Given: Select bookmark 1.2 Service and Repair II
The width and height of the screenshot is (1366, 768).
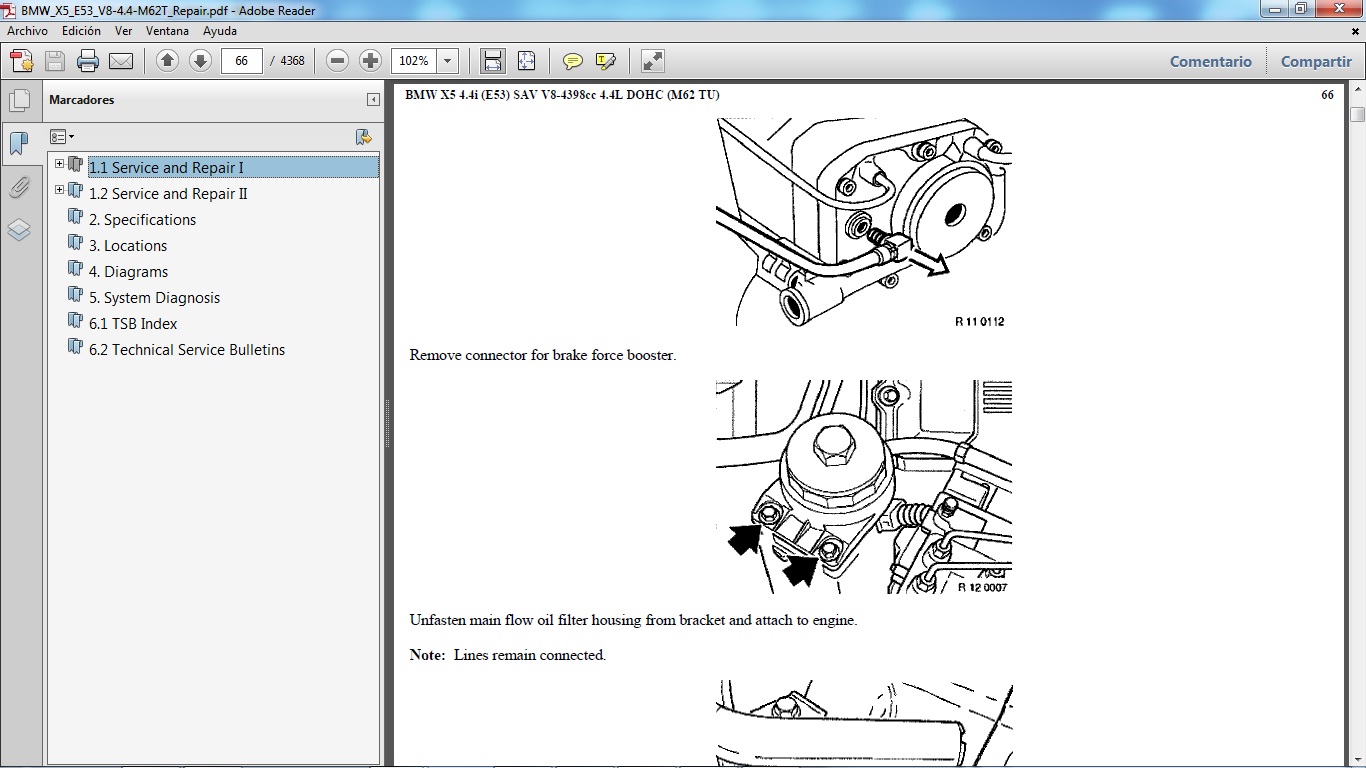Looking at the screenshot, I should pyautogui.click(x=168, y=194).
